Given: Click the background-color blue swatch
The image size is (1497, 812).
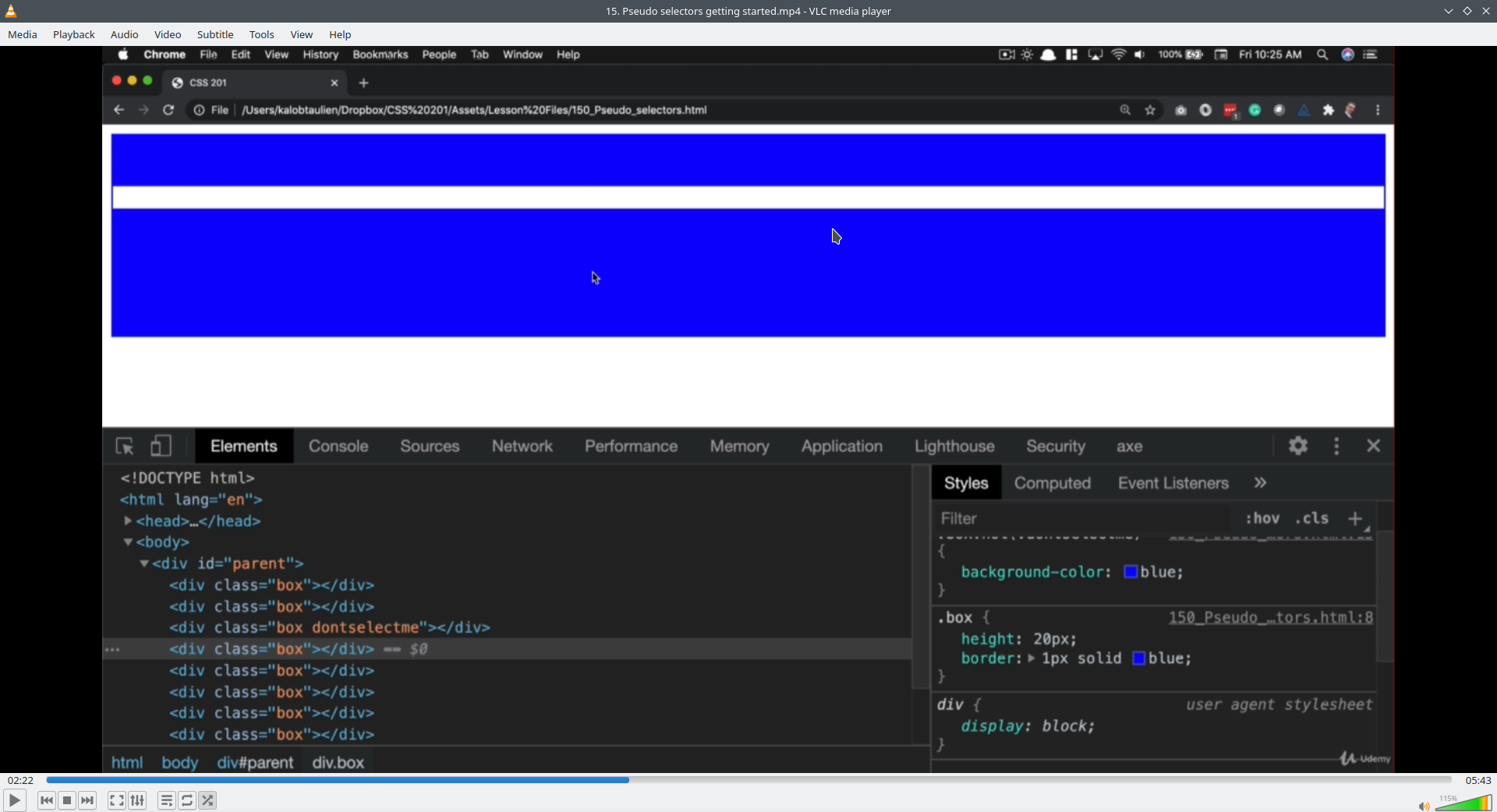Looking at the screenshot, I should click(1131, 572).
